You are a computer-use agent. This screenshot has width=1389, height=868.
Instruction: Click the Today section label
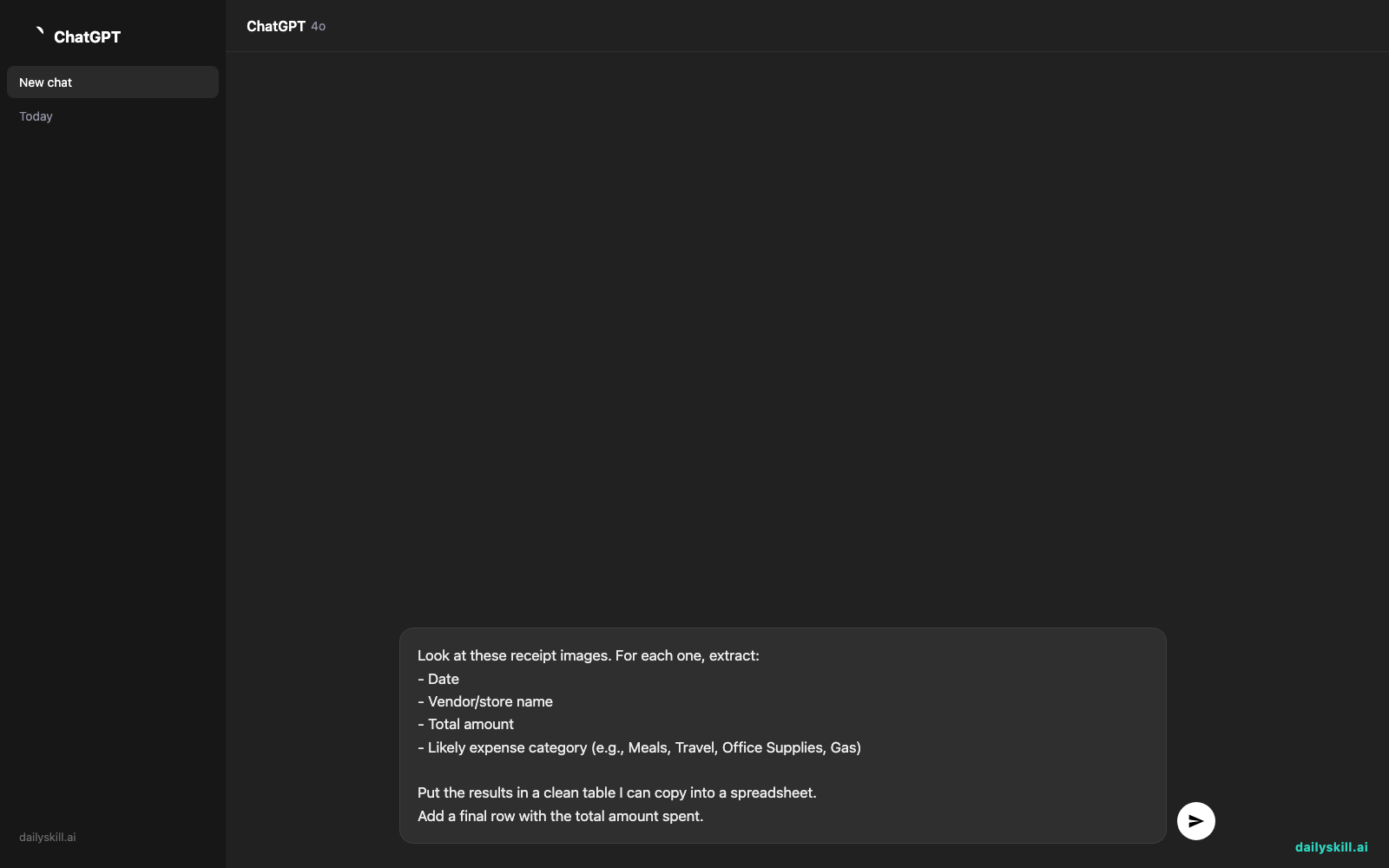[x=36, y=116]
